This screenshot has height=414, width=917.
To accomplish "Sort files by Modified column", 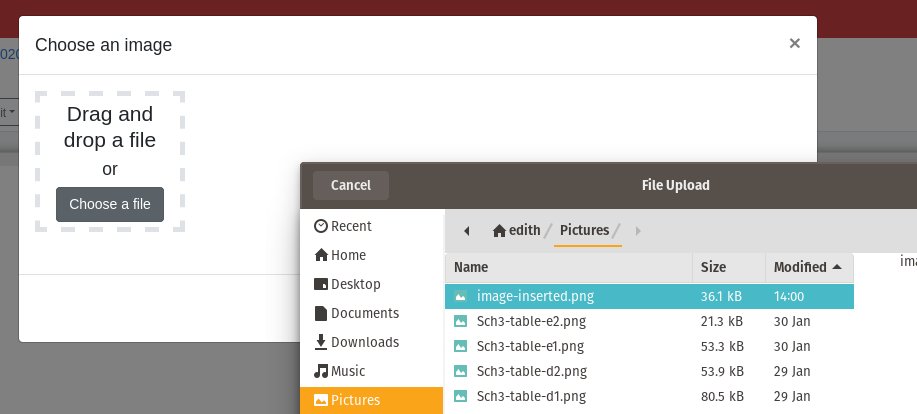I will tap(807, 267).
